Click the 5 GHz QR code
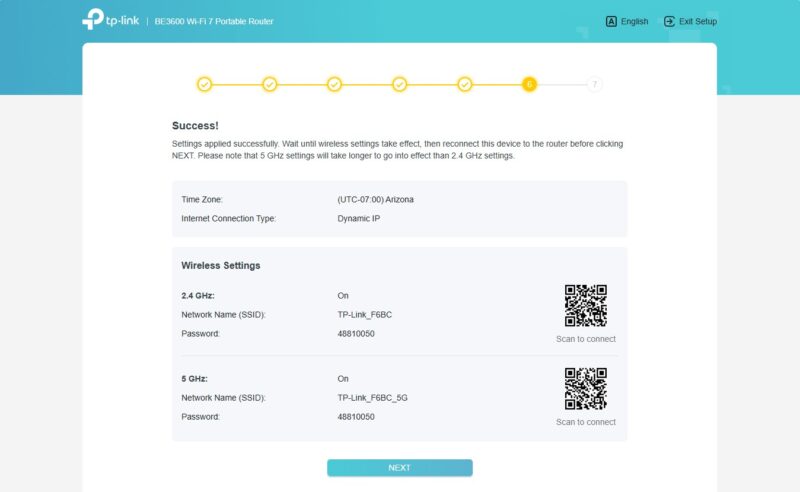 point(586,389)
